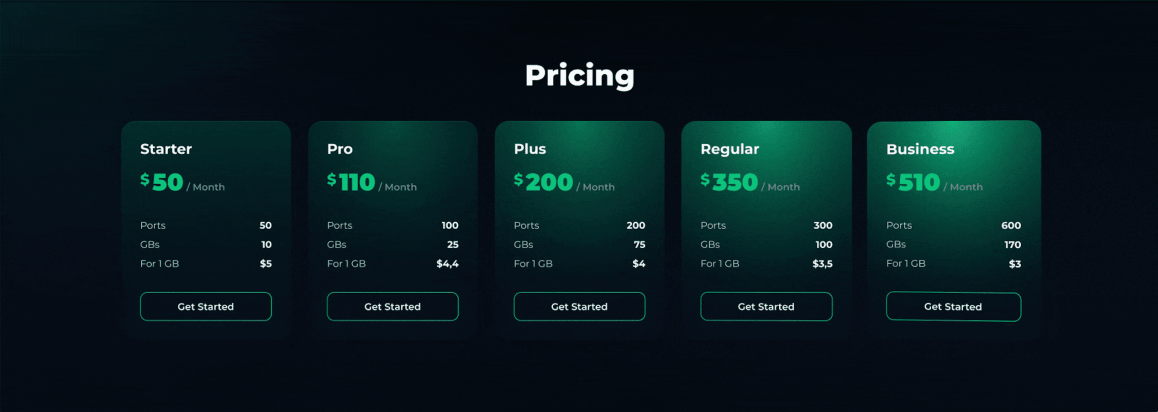The width and height of the screenshot is (1158, 412).
Task: Select the Business plan title
Action: pyautogui.click(x=920, y=149)
